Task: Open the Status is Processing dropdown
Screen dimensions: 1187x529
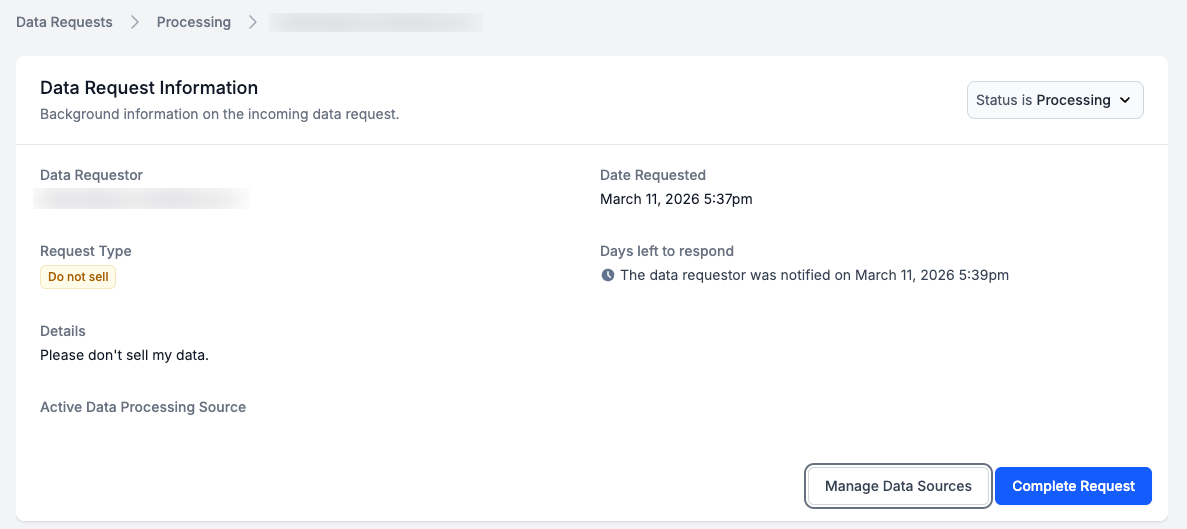Action: 1054,100
